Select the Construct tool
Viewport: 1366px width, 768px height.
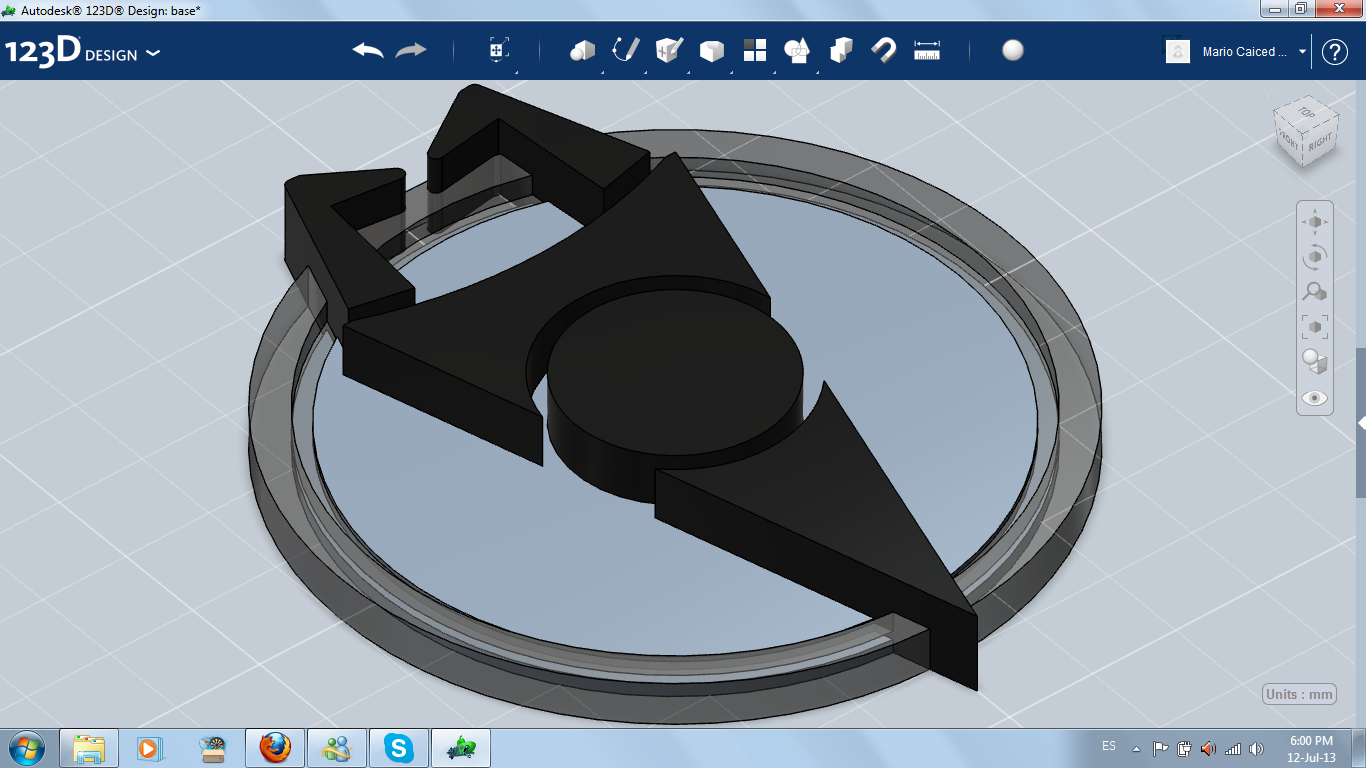[x=669, y=50]
